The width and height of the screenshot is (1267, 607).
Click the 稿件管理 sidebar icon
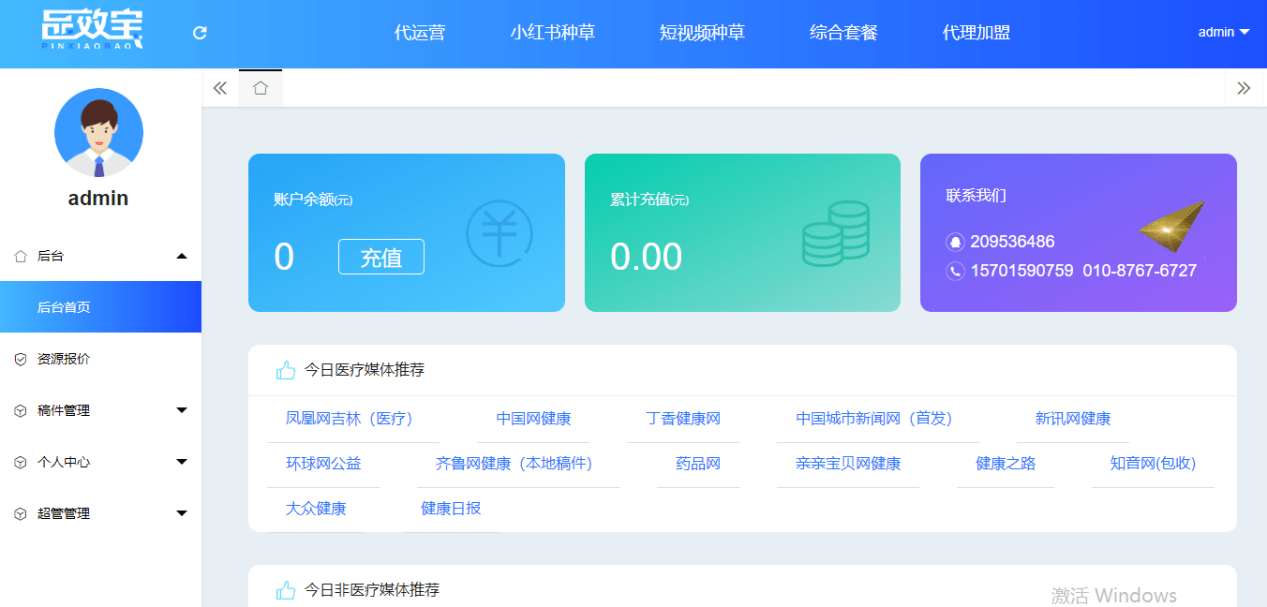pyautogui.click(x=18, y=410)
